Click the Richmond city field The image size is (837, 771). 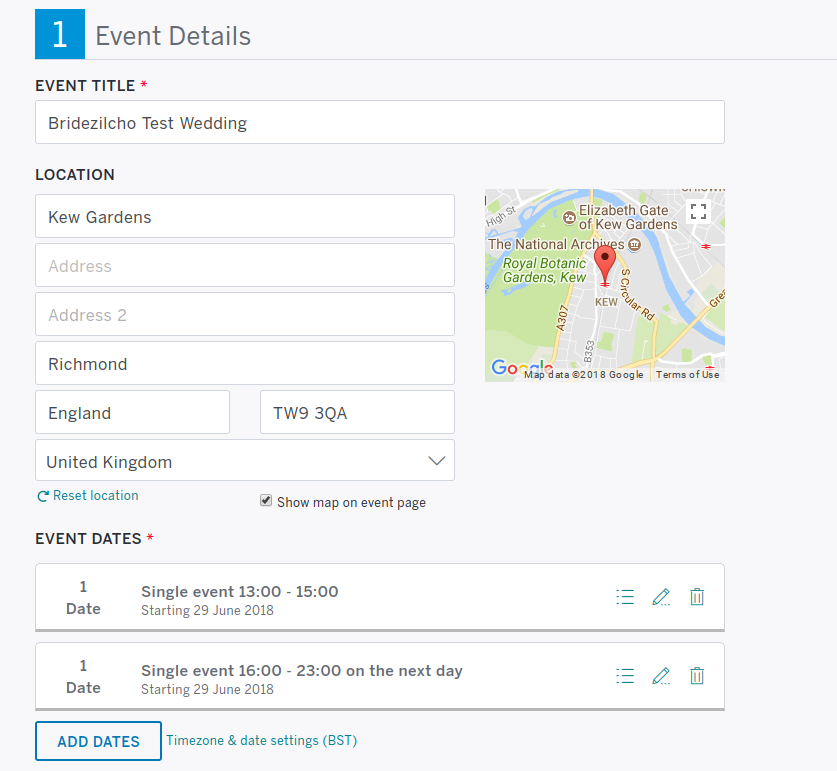point(245,364)
